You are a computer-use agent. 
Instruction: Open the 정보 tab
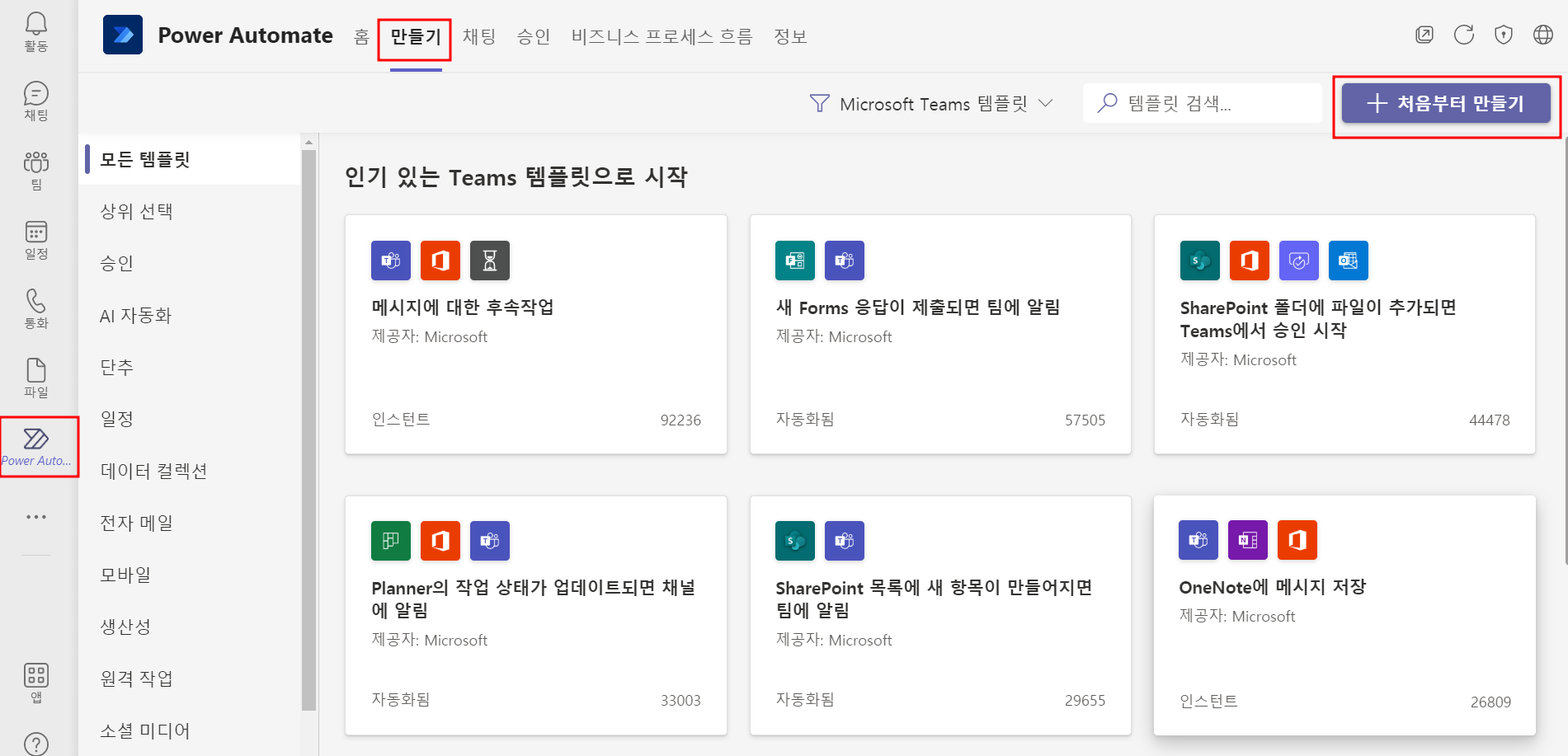790,36
